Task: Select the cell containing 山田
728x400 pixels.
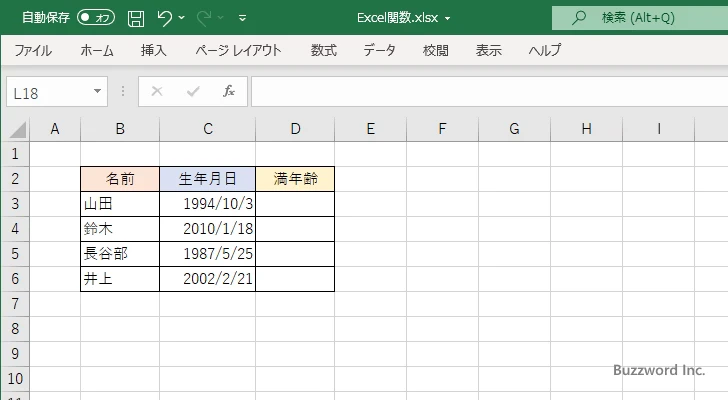Action: [120, 204]
